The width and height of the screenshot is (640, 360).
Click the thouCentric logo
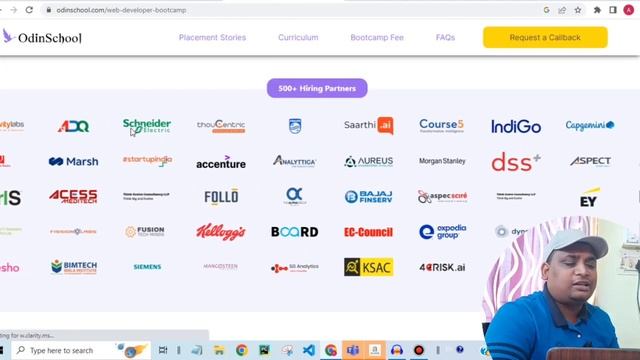click(221, 126)
